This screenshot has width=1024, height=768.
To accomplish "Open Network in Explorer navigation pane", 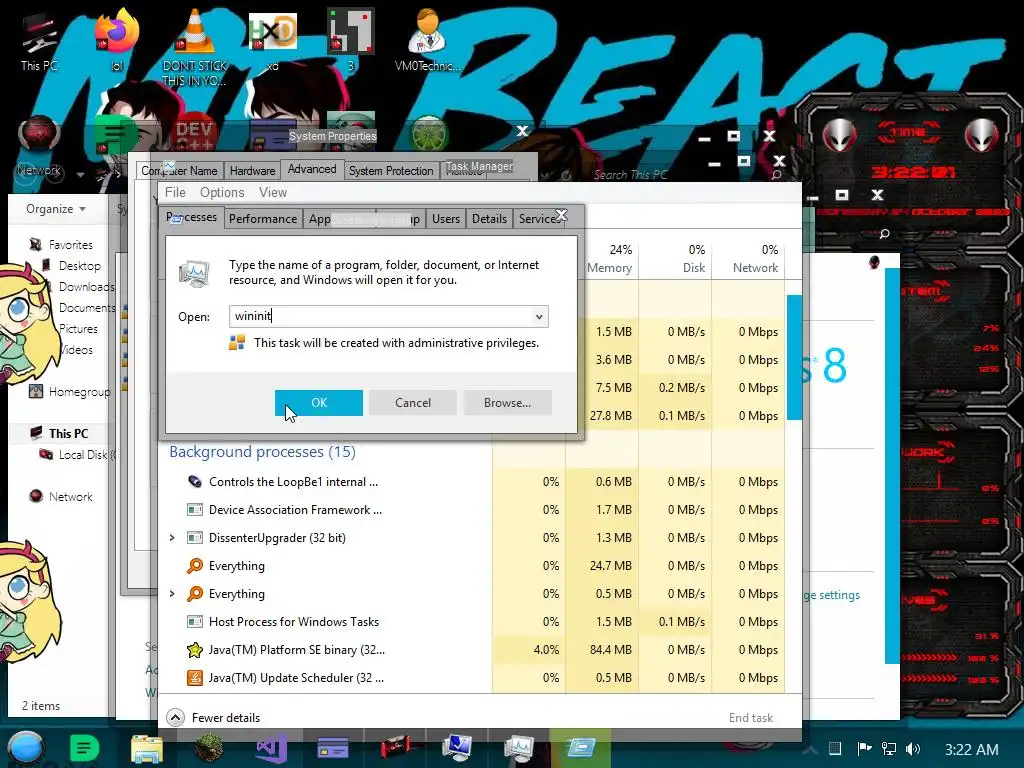I will pyautogui.click(x=61, y=496).
